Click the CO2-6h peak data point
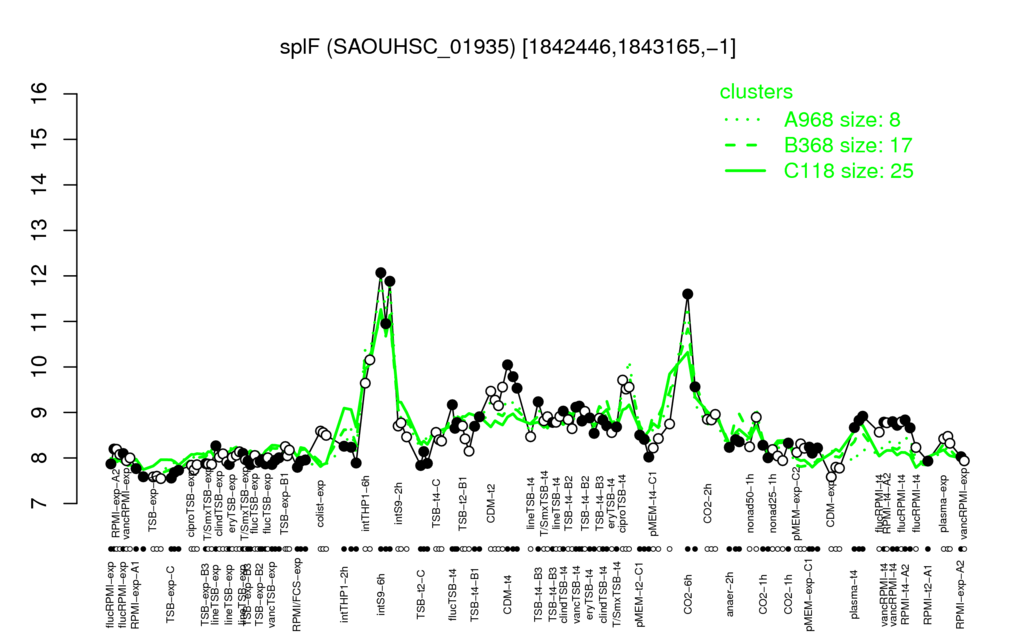The width and height of the screenshot is (1024, 640). pyautogui.click(x=688, y=294)
